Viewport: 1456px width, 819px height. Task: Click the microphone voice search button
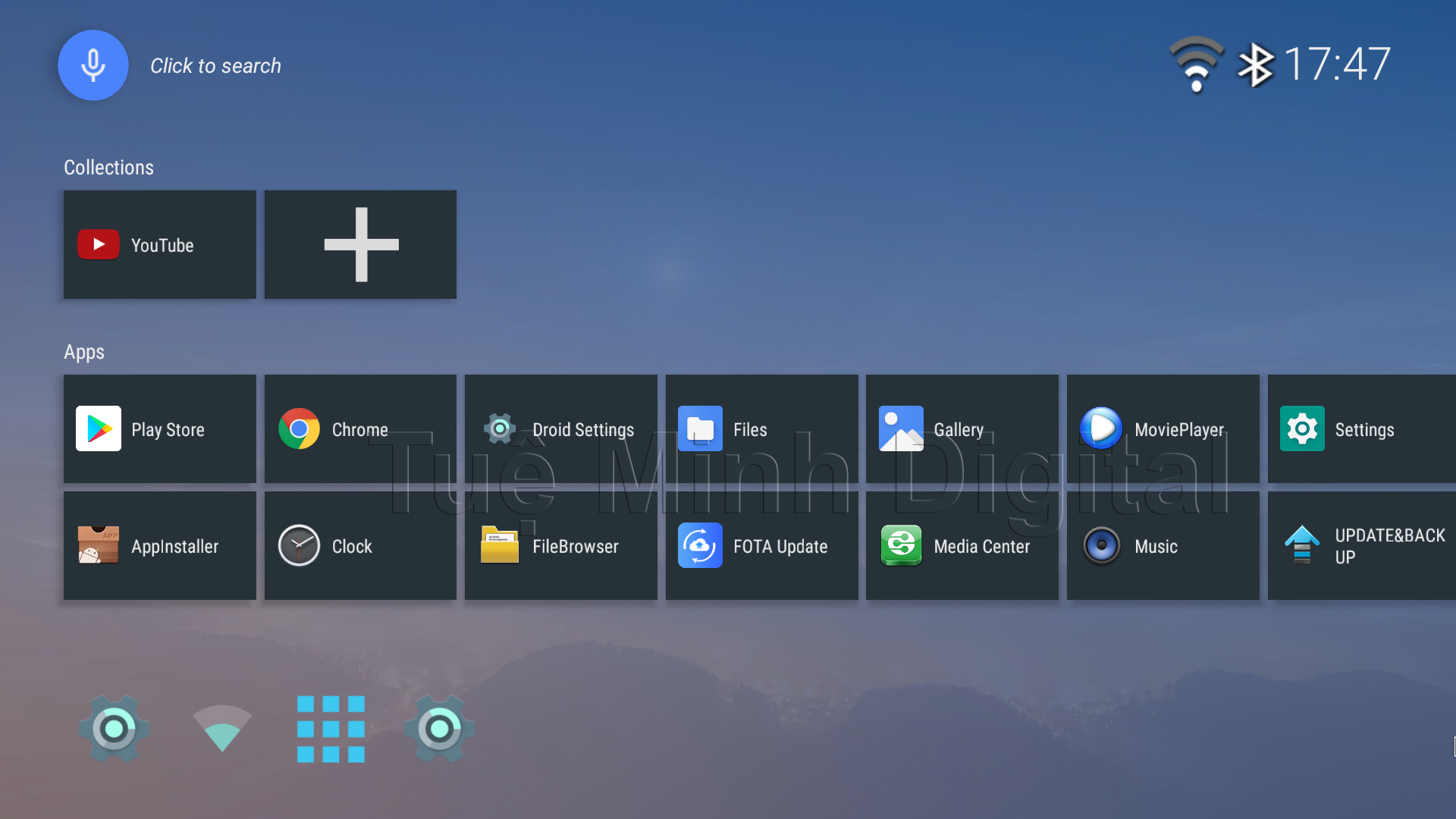tap(93, 65)
